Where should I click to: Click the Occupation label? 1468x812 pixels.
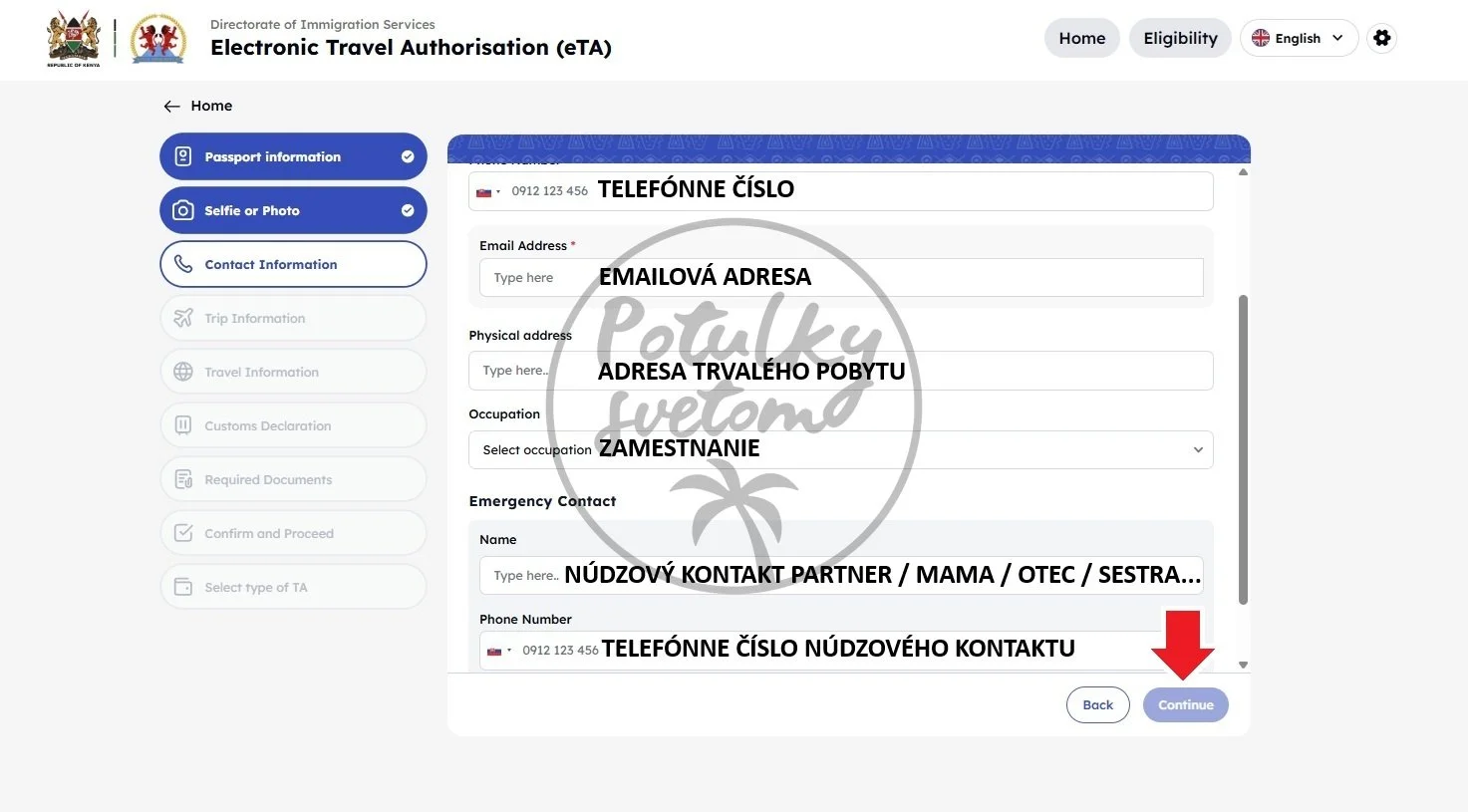(x=504, y=413)
